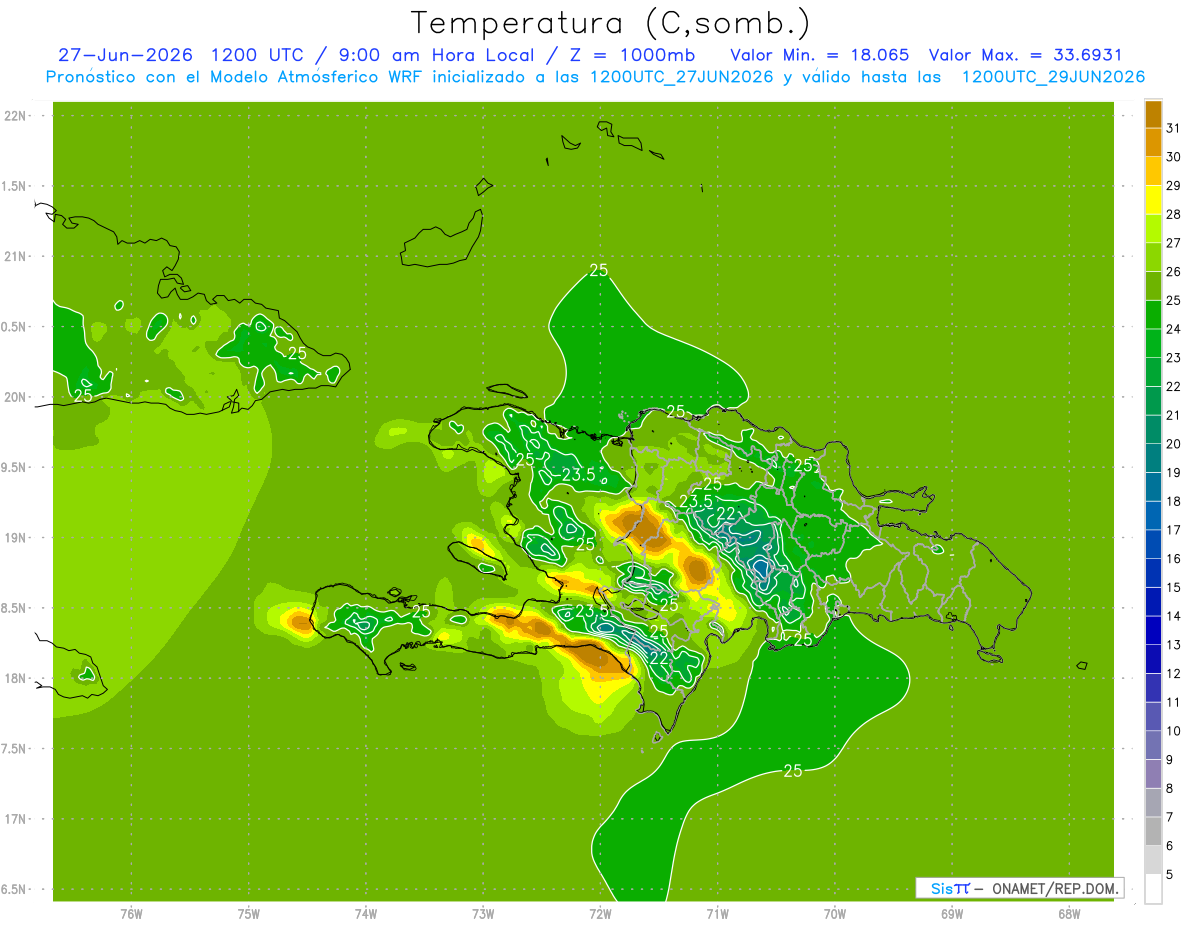The image size is (1200, 927).
Task: Pick the grey legend swatch between 6 and 7
Action: (x=1153, y=831)
